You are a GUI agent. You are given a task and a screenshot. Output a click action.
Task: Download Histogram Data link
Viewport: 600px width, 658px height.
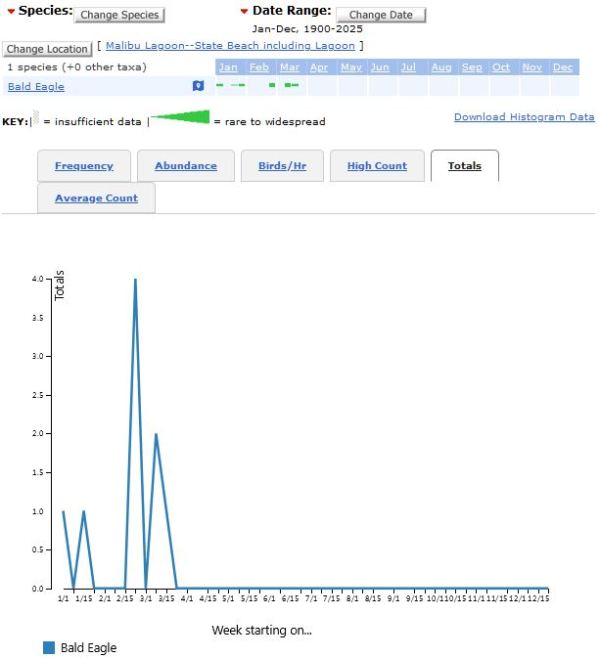pyautogui.click(x=524, y=117)
